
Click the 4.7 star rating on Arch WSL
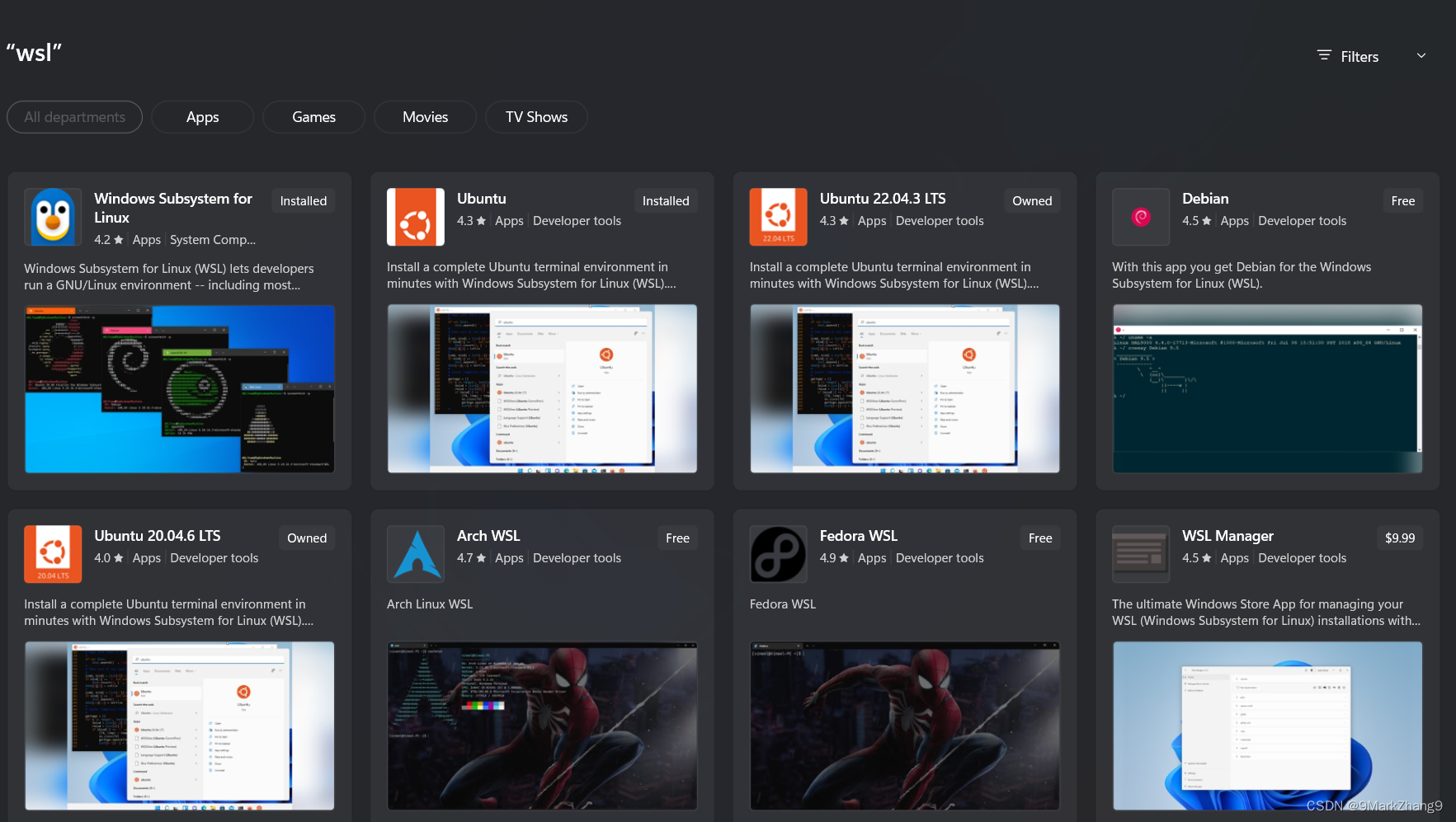tap(471, 558)
